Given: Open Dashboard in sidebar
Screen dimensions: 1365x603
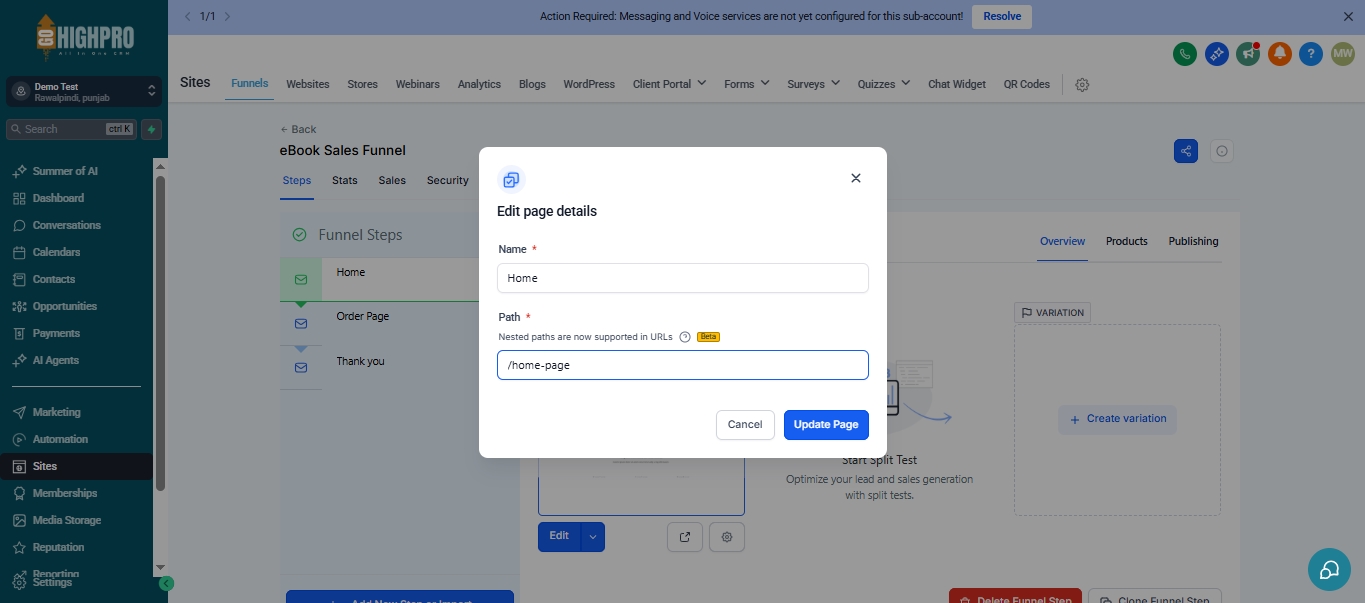Looking at the screenshot, I should 58,198.
